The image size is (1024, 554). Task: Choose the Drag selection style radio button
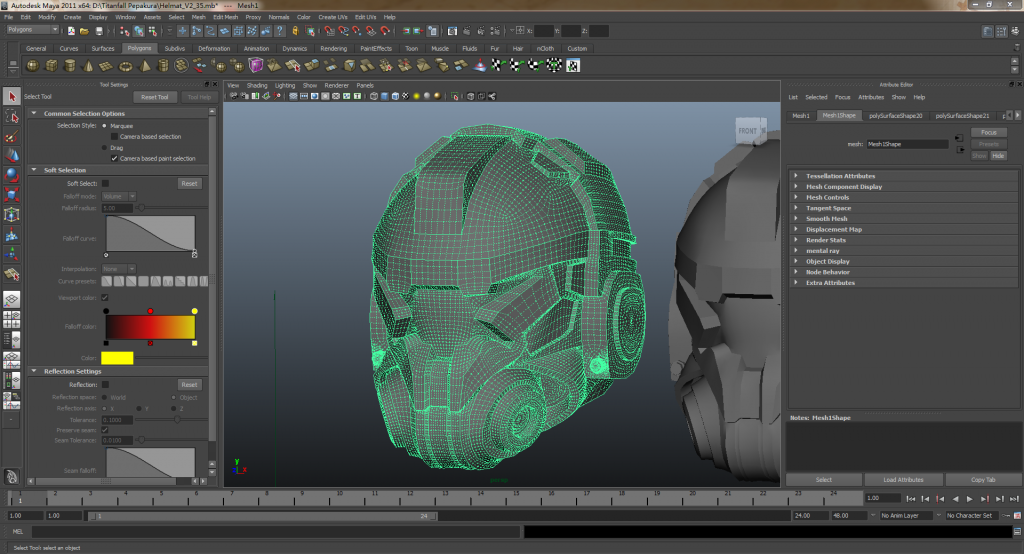click(x=105, y=147)
